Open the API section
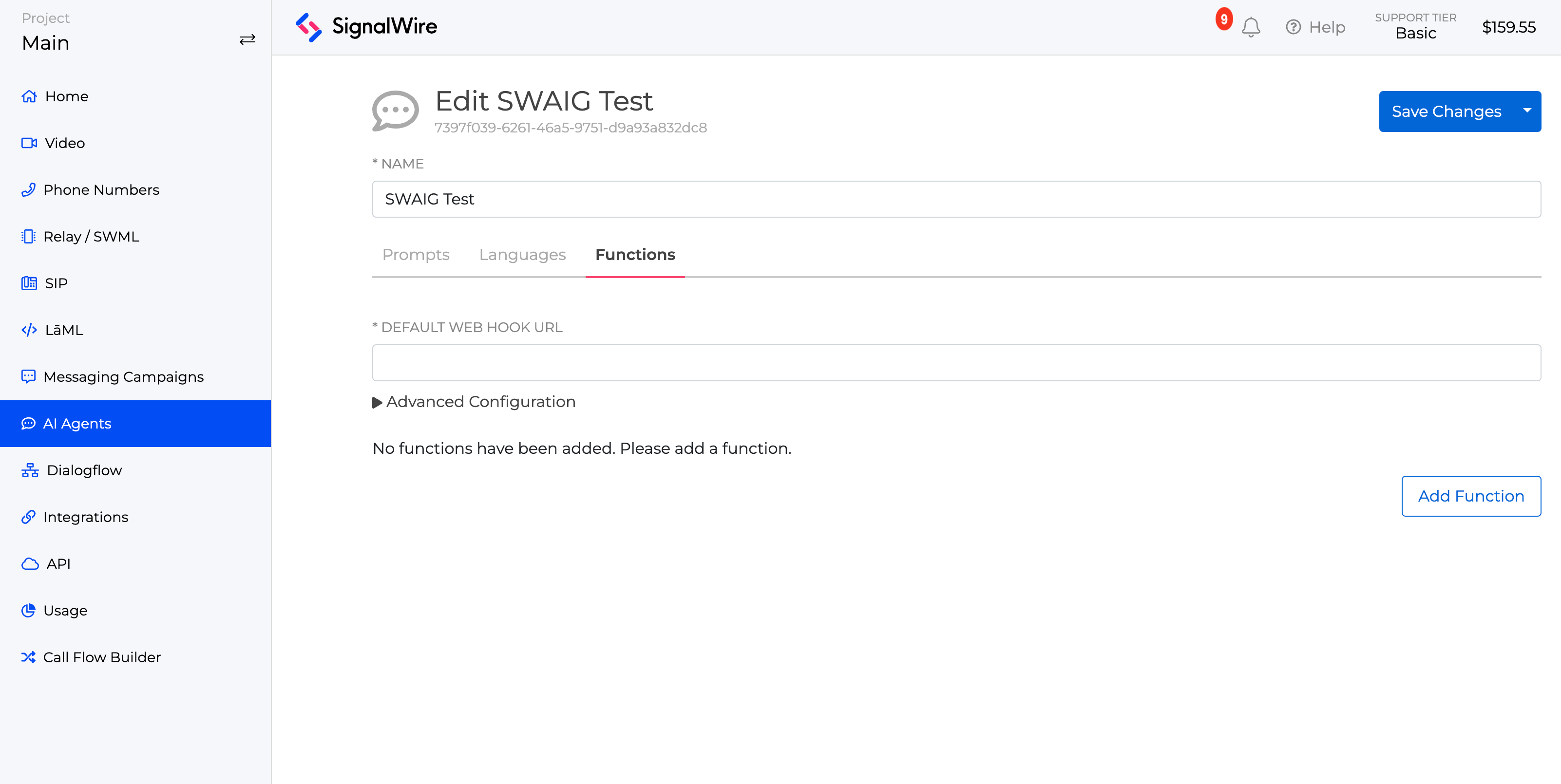 [x=135, y=564]
